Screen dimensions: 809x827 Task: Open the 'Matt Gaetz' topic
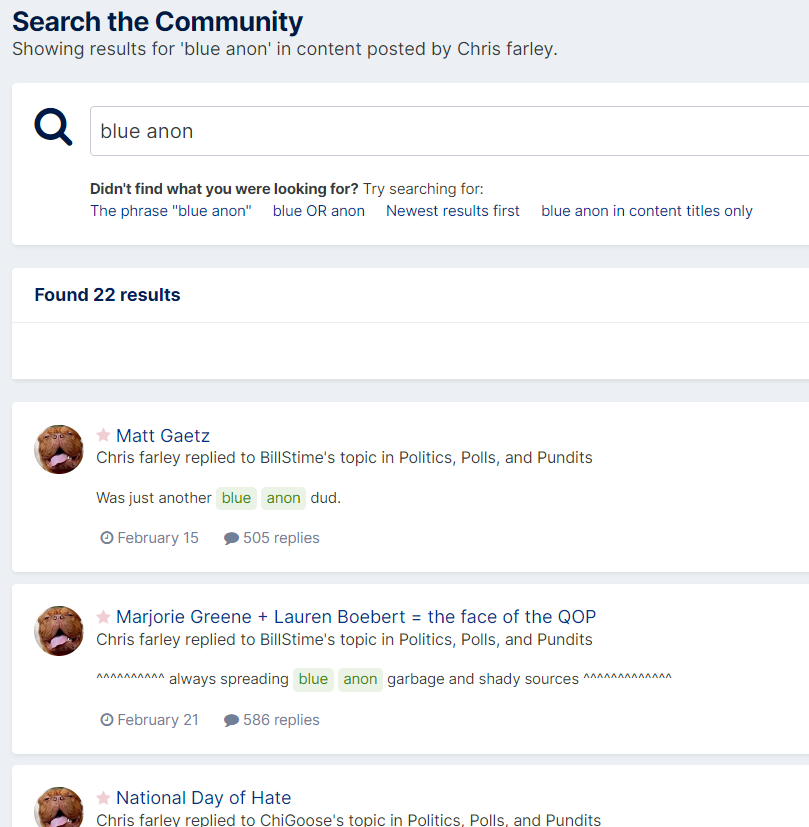pos(163,436)
